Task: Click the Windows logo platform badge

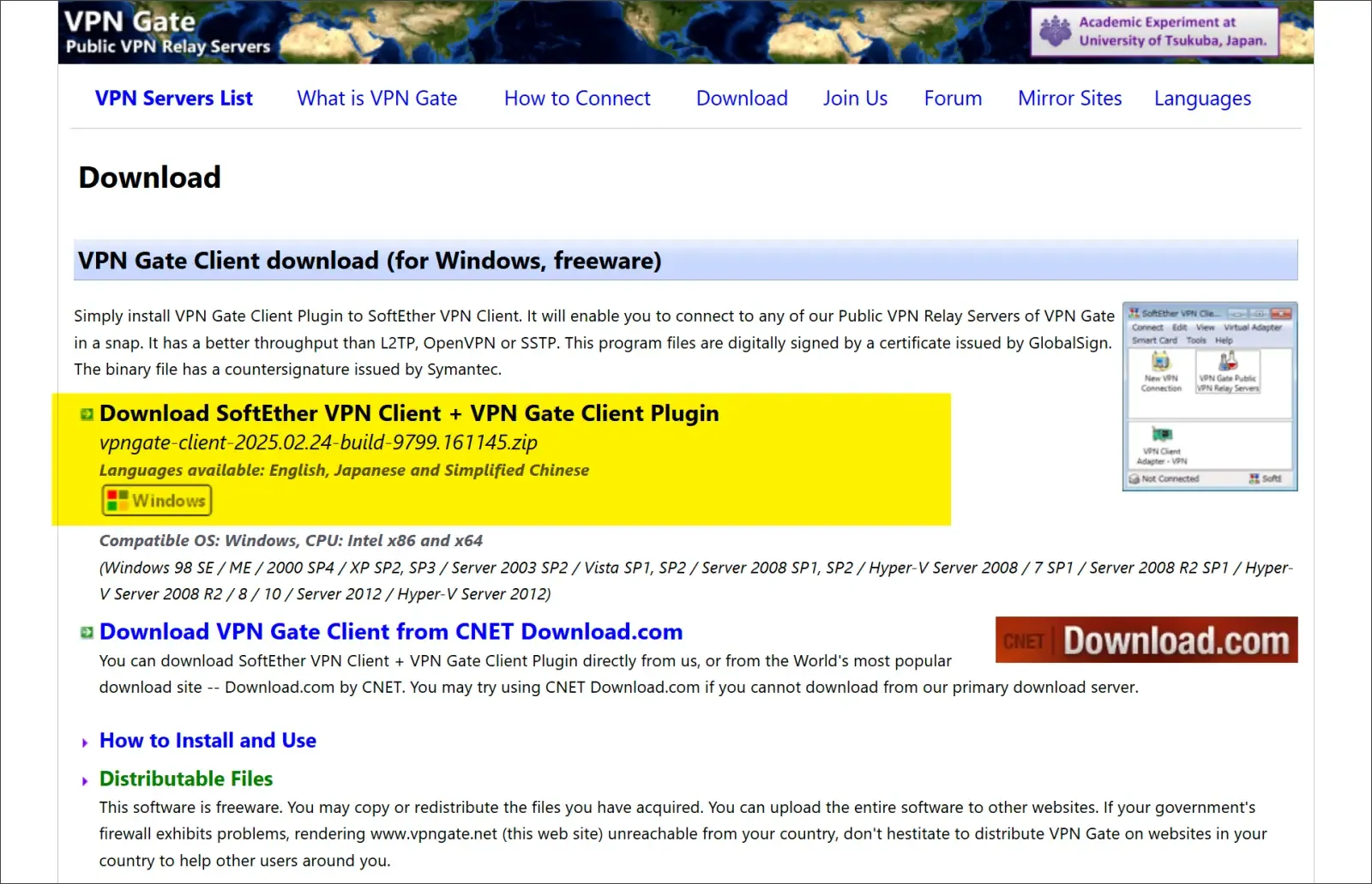Action: click(157, 501)
